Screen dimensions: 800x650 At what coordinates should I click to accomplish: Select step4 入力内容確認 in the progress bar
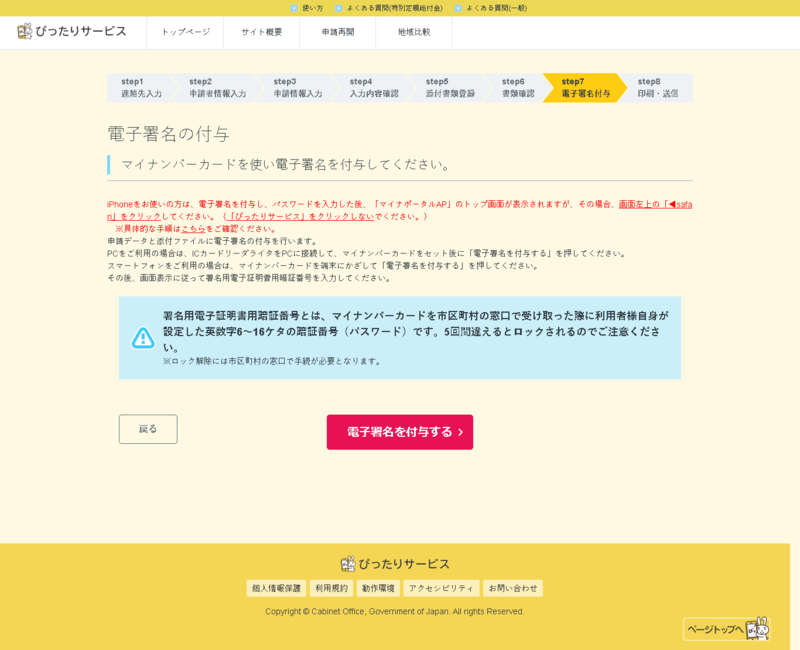click(x=374, y=88)
